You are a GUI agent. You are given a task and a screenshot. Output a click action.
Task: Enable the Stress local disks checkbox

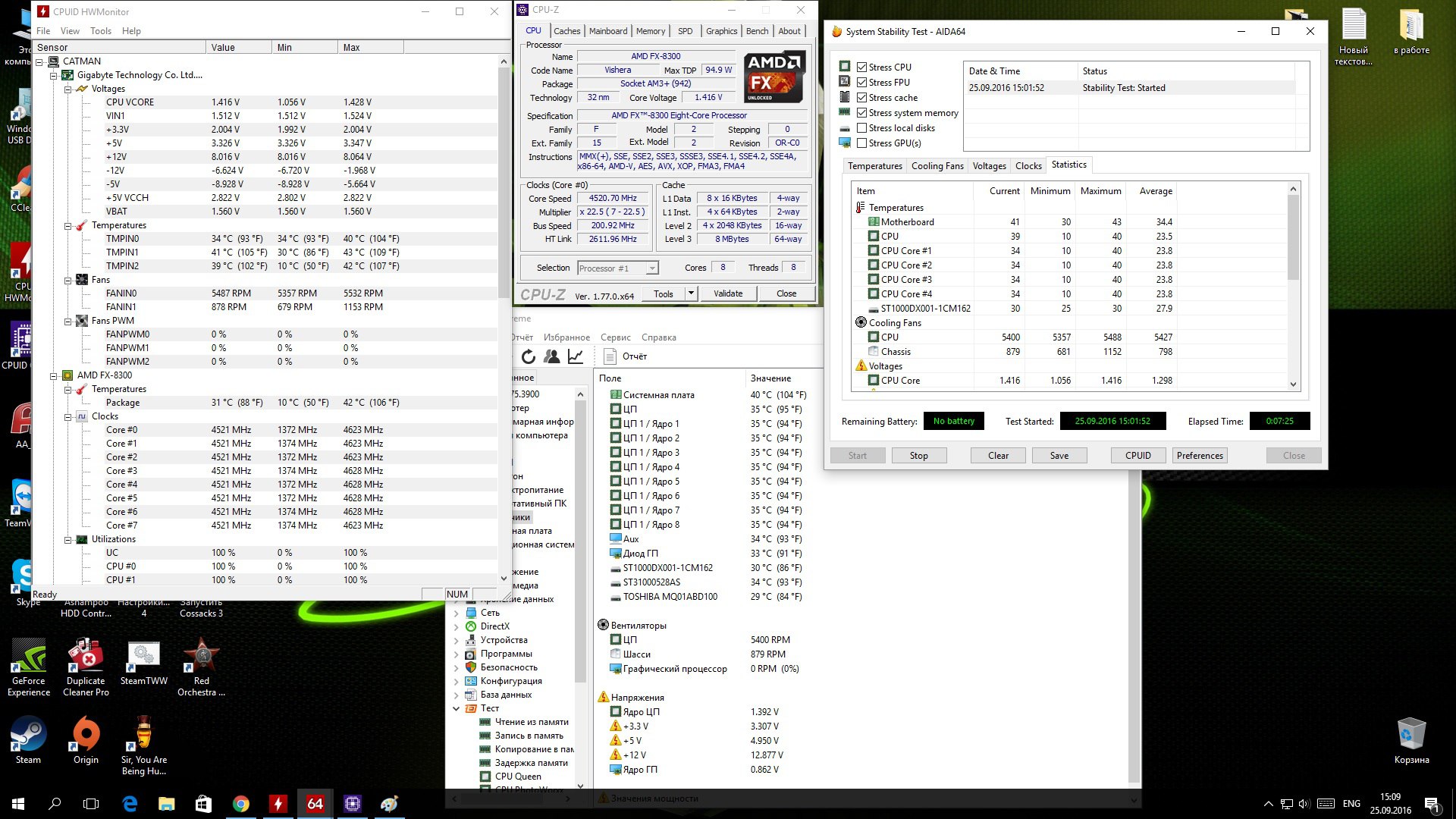pyautogui.click(x=862, y=128)
